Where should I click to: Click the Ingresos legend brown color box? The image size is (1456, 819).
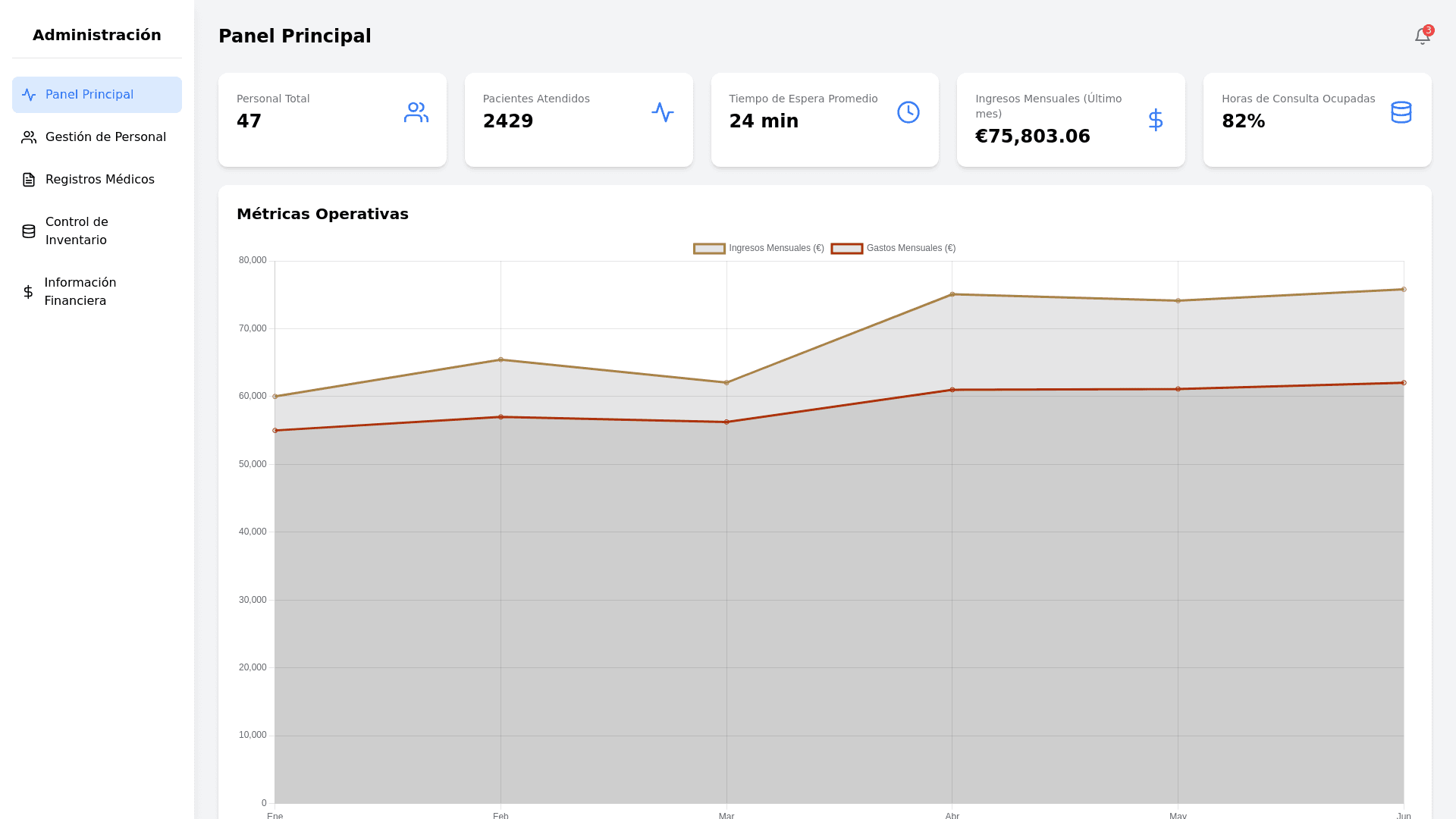point(709,249)
